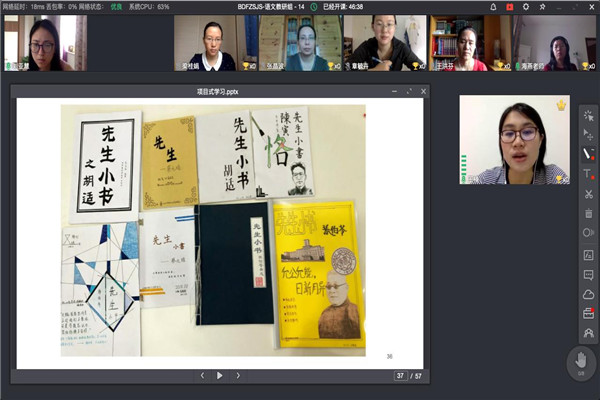This screenshot has height=400, width=600.
Task: Click trophy icon on 张晶波 video
Action: pyautogui.click(x=331, y=66)
